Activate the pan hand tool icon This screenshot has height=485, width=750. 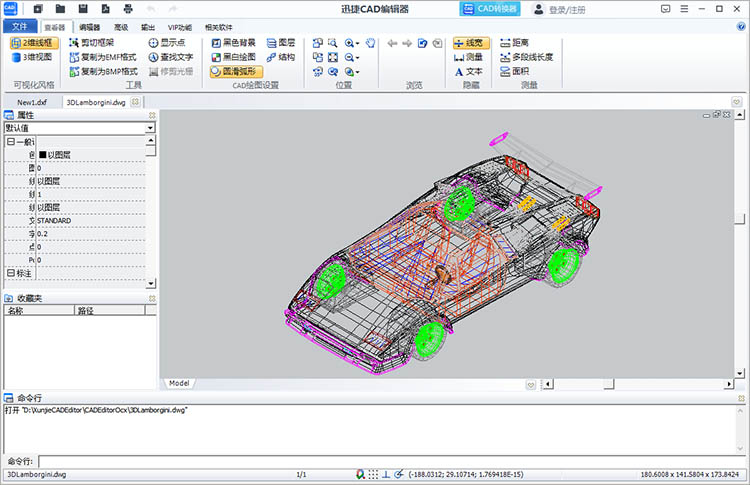pos(370,43)
